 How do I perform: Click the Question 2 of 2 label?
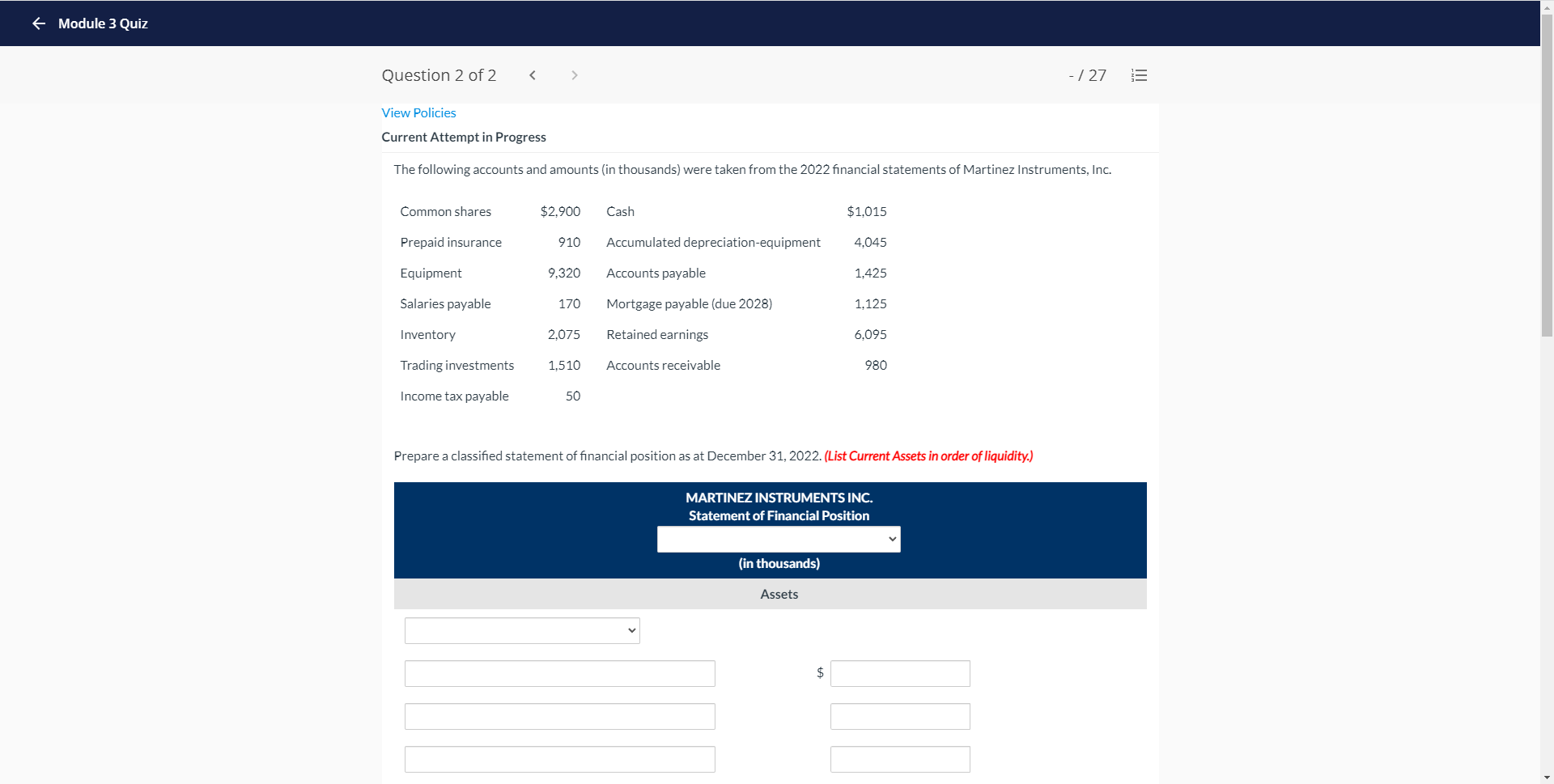(439, 75)
